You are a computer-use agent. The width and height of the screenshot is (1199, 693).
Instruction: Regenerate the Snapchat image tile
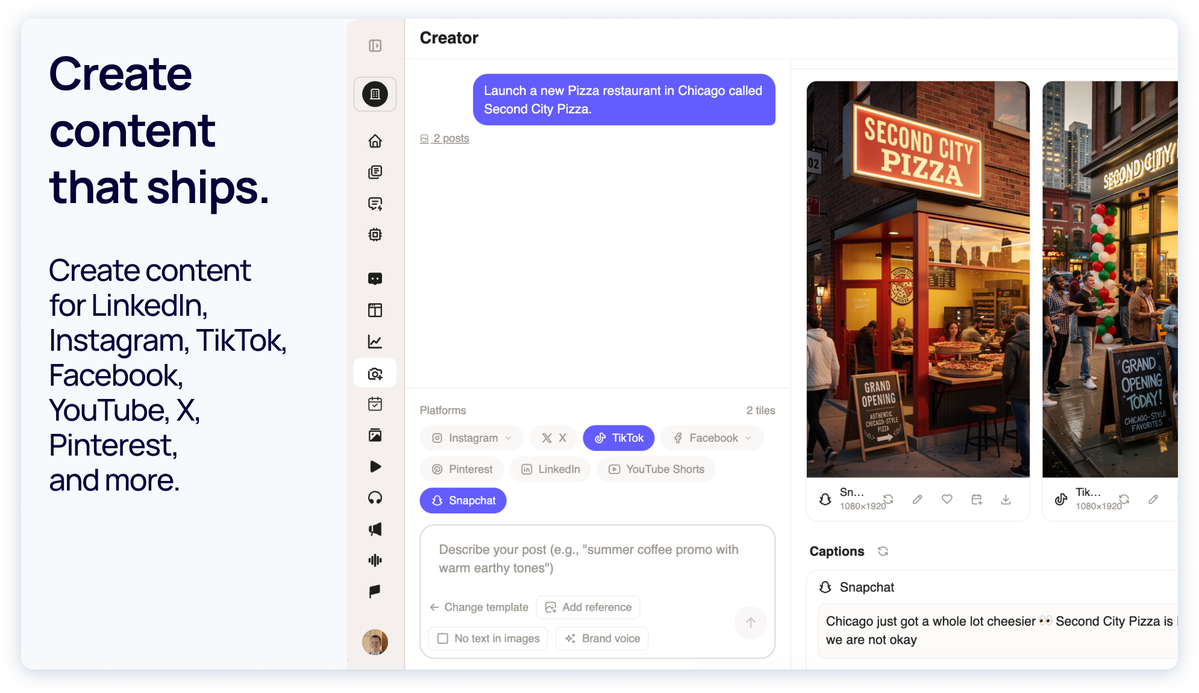pyautogui.click(x=888, y=499)
